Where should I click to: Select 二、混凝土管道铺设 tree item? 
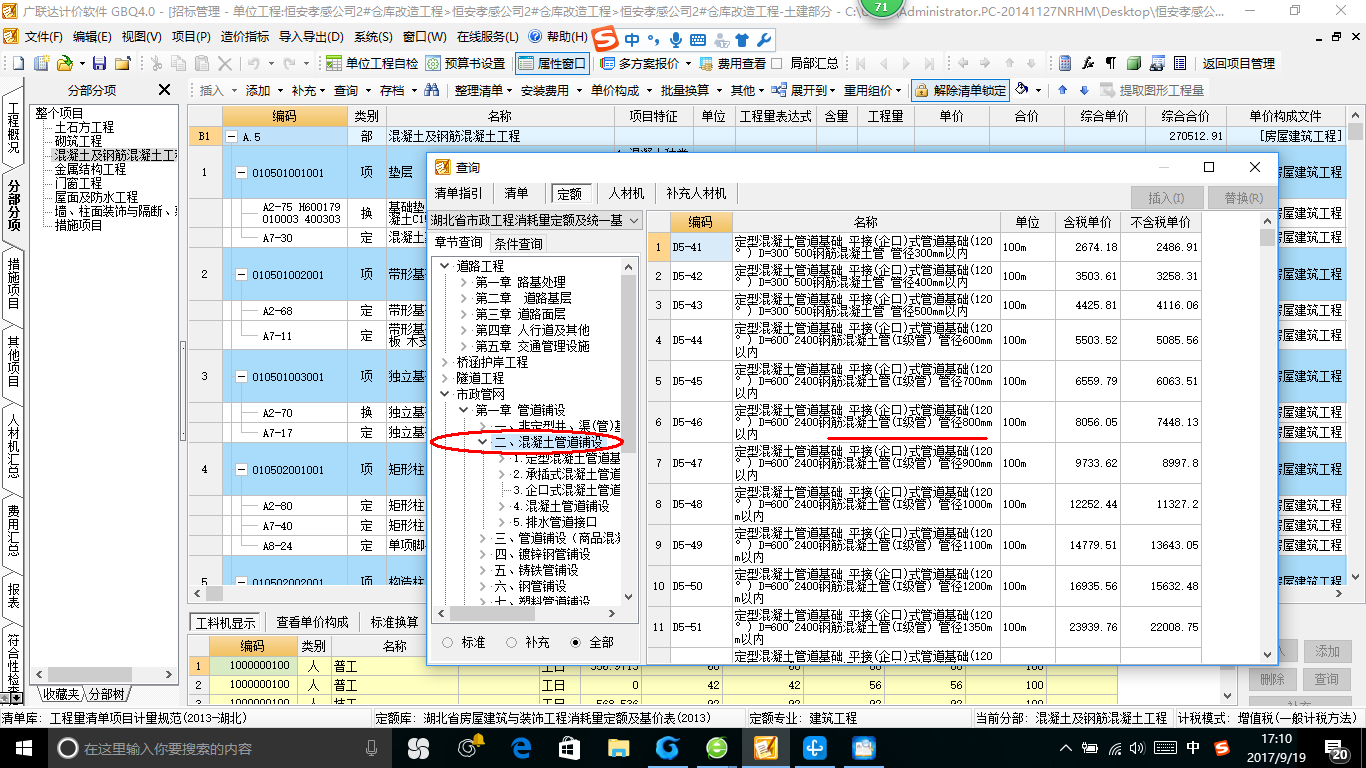[x=548, y=442]
